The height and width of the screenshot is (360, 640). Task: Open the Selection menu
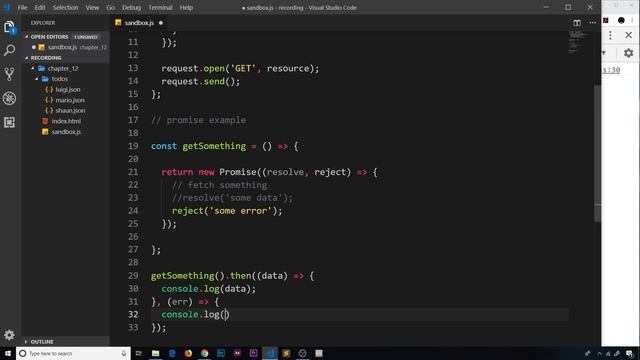point(65,7)
